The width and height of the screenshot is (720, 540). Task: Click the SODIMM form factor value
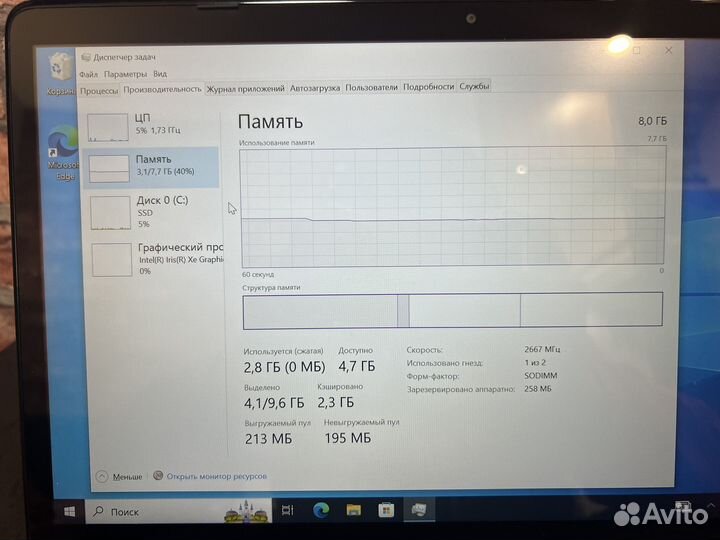click(541, 375)
